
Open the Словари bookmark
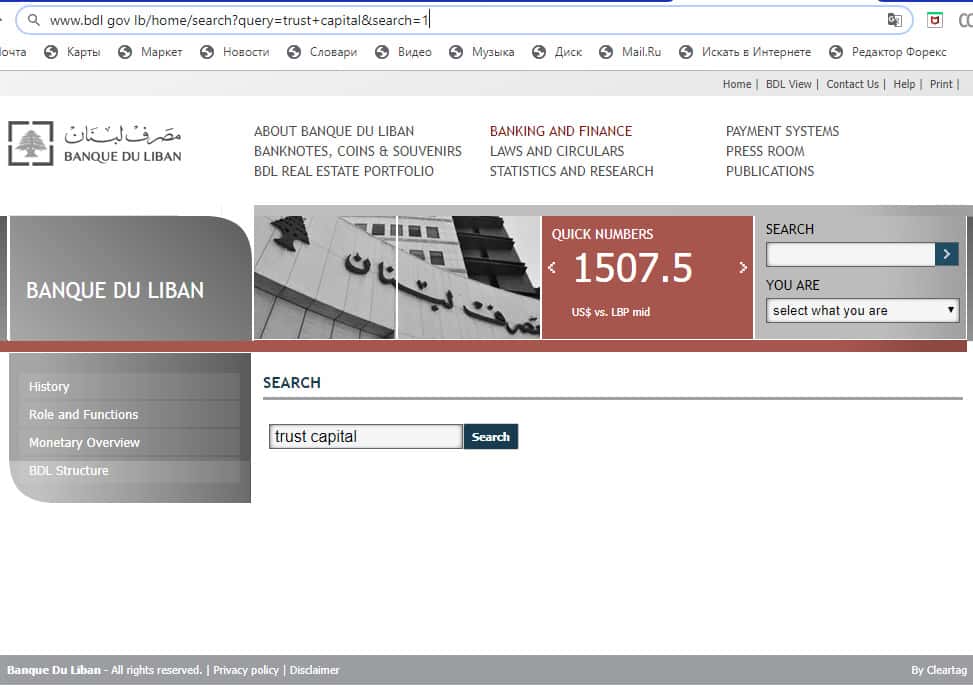click(x=322, y=52)
